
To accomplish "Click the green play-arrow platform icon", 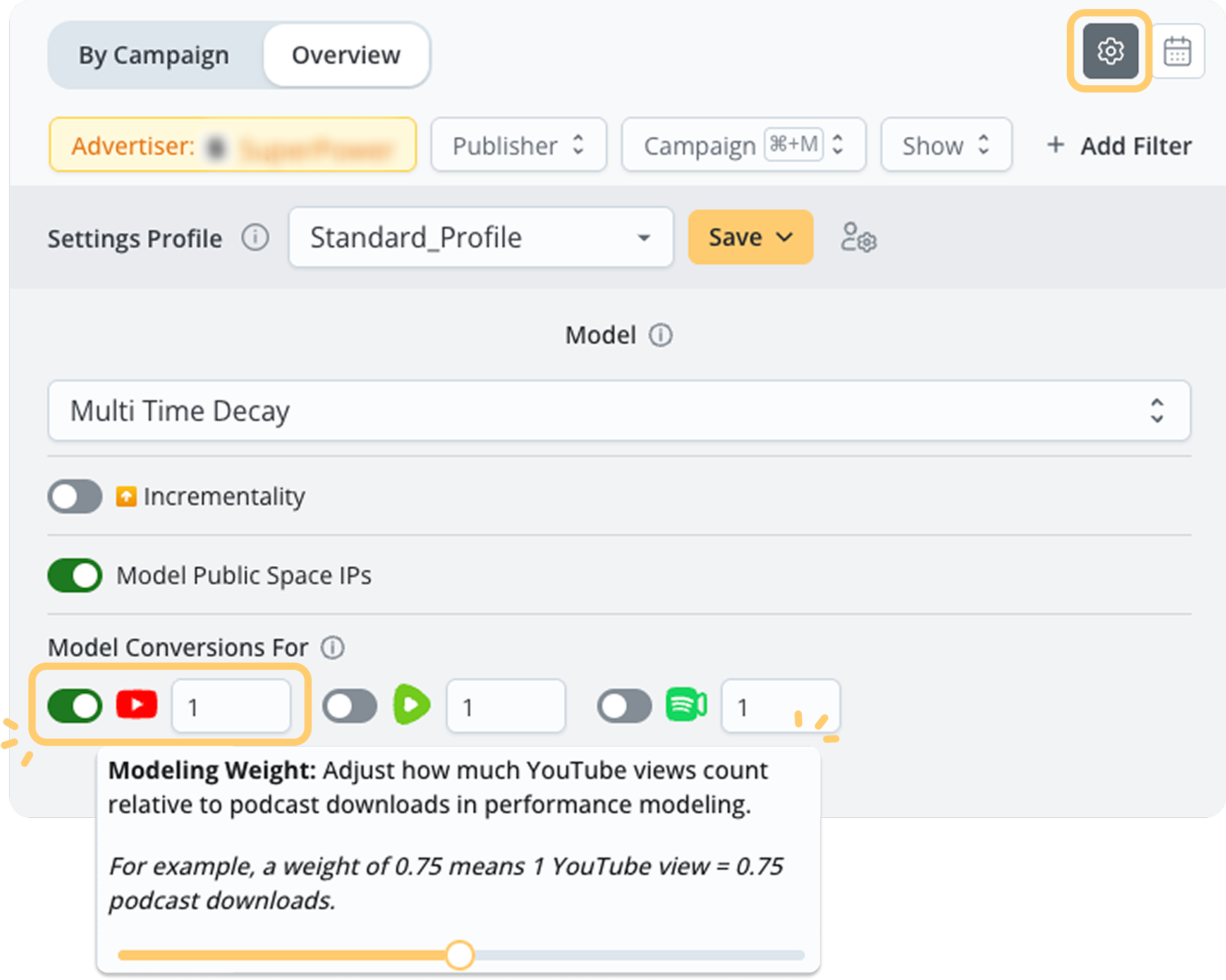I will [411, 705].
